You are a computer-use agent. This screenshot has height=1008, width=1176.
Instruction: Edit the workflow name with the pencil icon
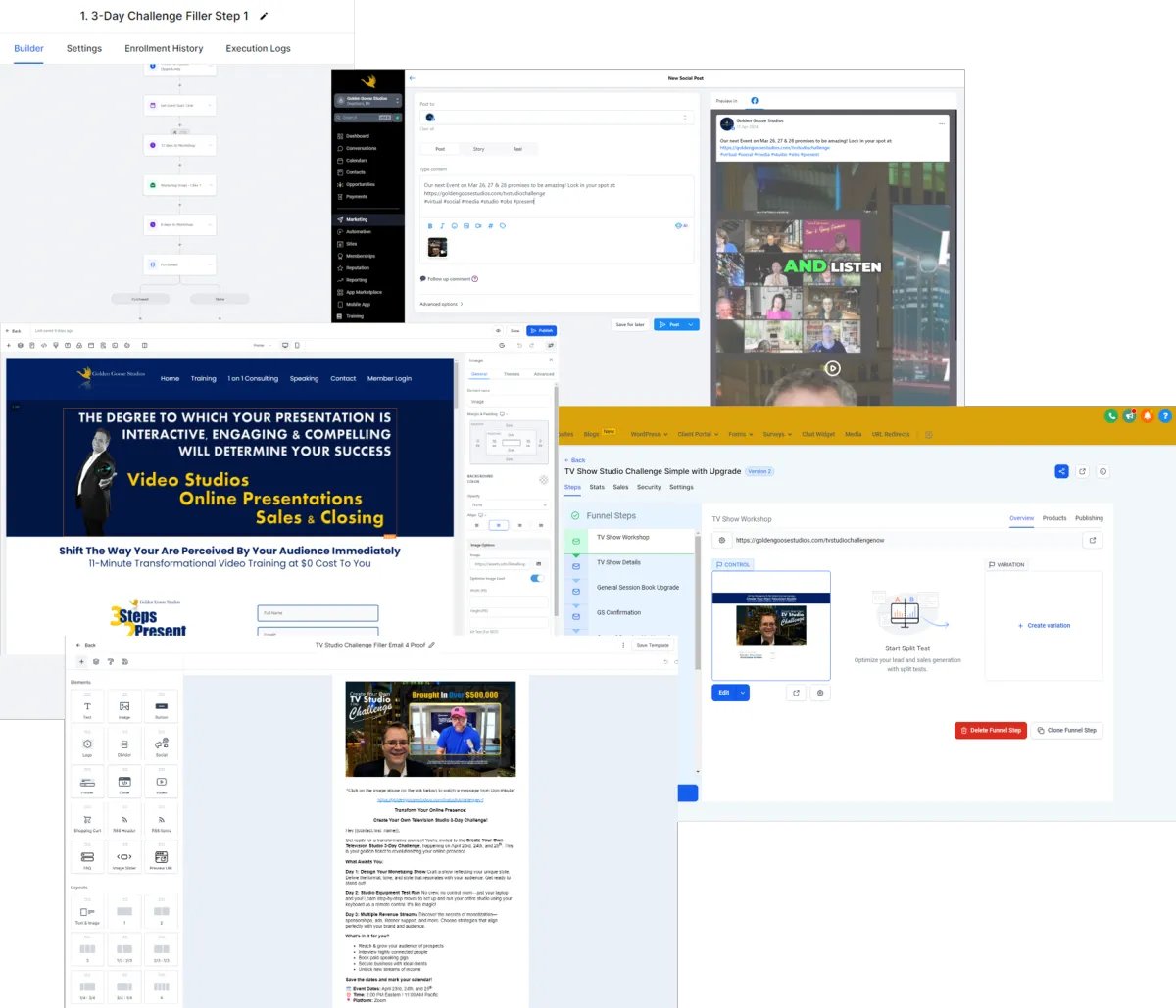pyautogui.click(x=264, y=16)
